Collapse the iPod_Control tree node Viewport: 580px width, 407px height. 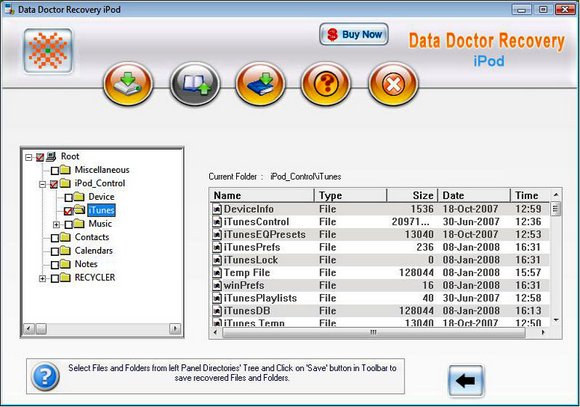pyautogui.click(x=43, y=184)
